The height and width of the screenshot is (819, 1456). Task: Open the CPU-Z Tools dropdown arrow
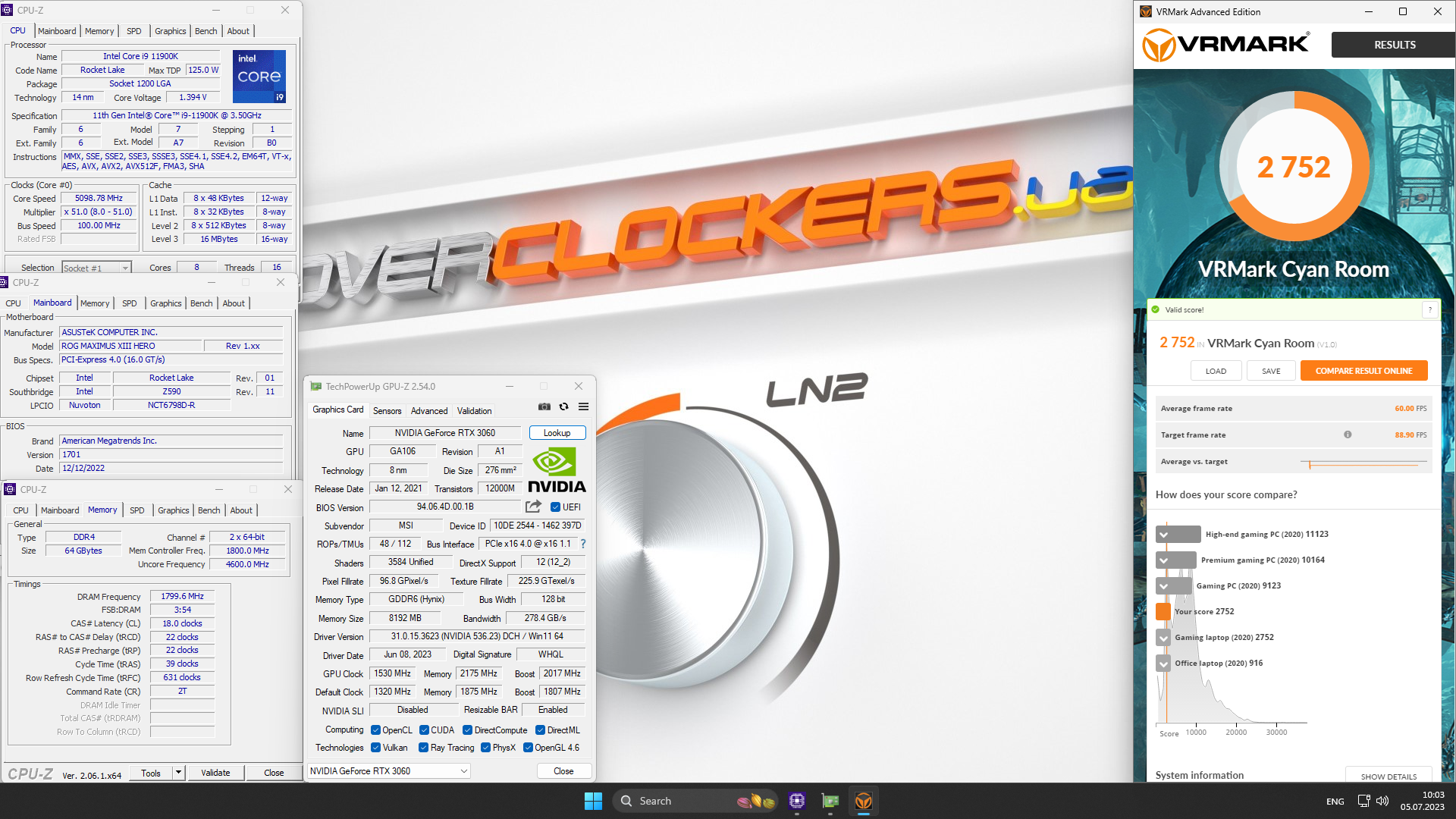(x=178, y=773)
